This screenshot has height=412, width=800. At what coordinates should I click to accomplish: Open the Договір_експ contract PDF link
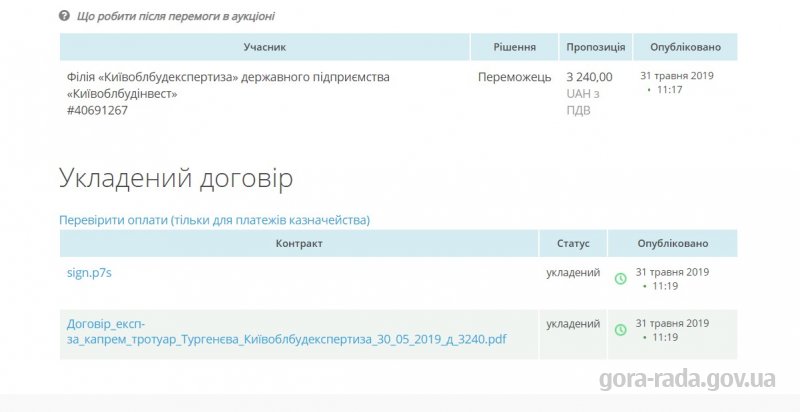tap(286, 332)
